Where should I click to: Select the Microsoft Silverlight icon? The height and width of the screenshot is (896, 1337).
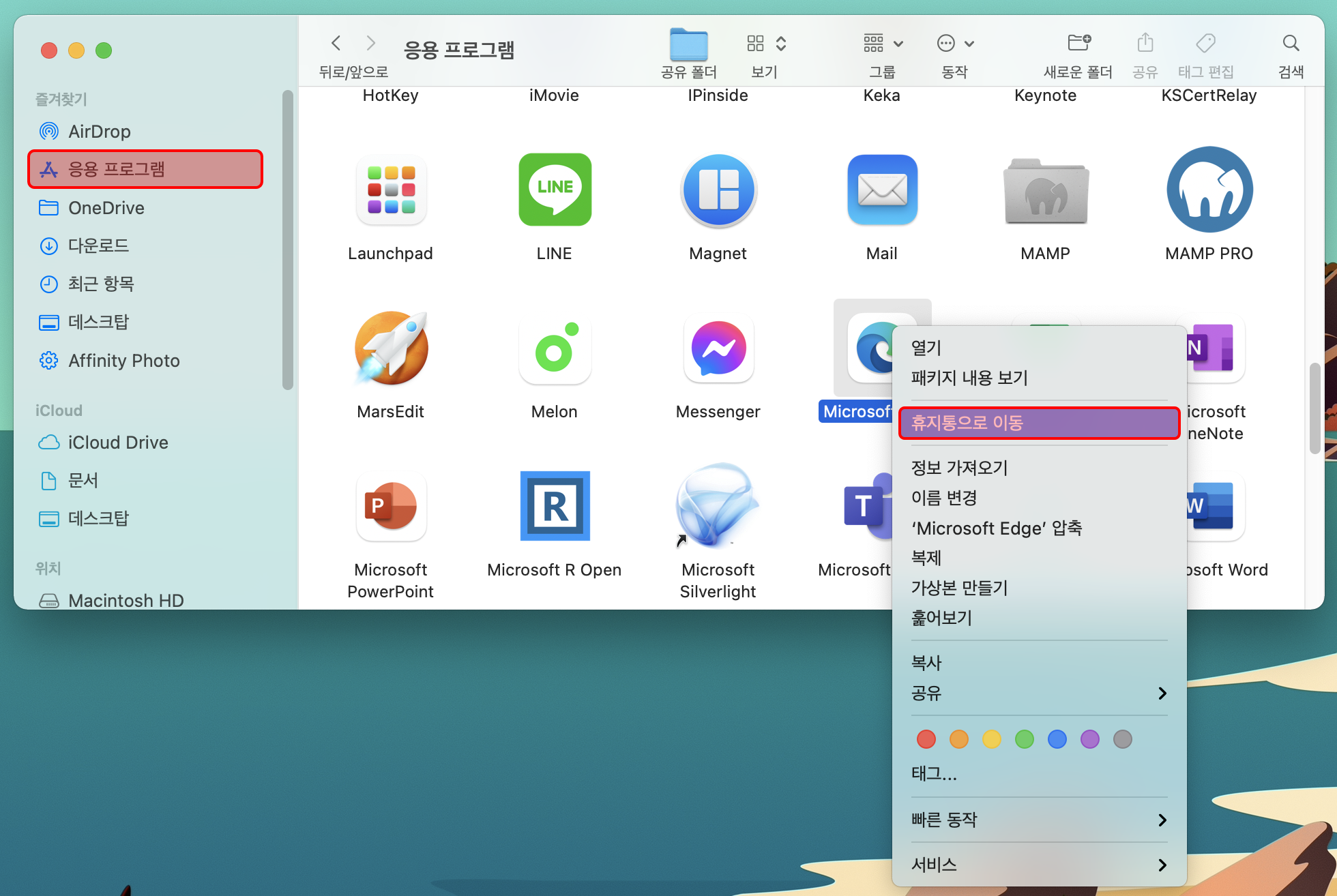tap(718, 505)
